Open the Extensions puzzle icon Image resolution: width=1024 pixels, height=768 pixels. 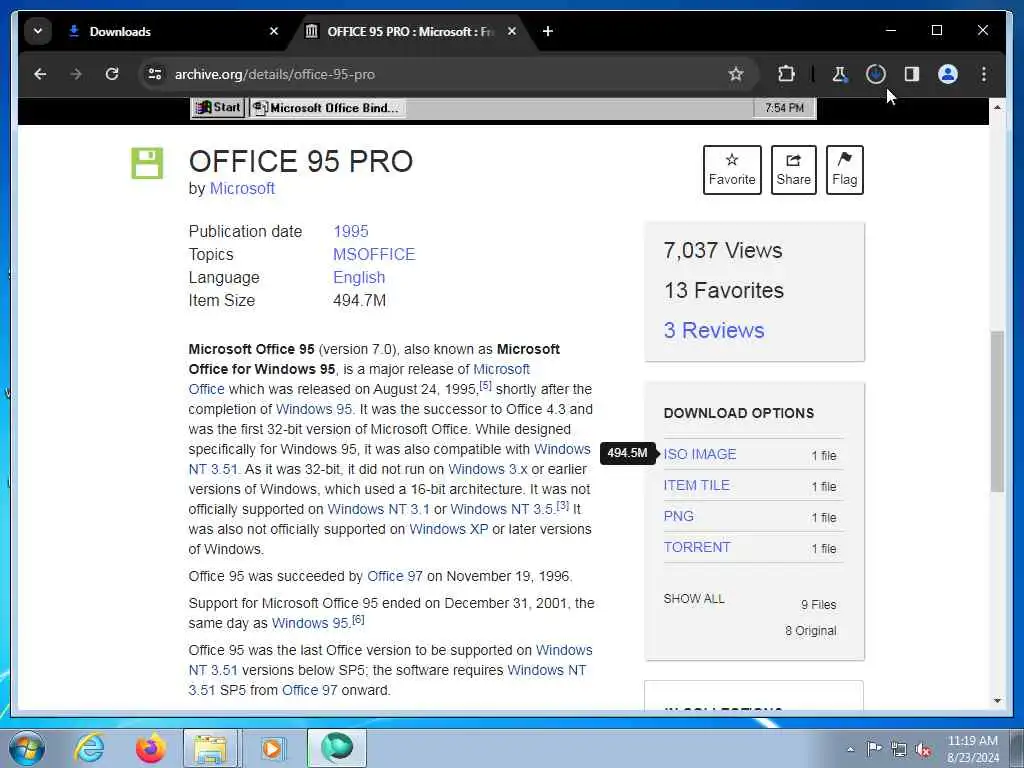(786, 74)
